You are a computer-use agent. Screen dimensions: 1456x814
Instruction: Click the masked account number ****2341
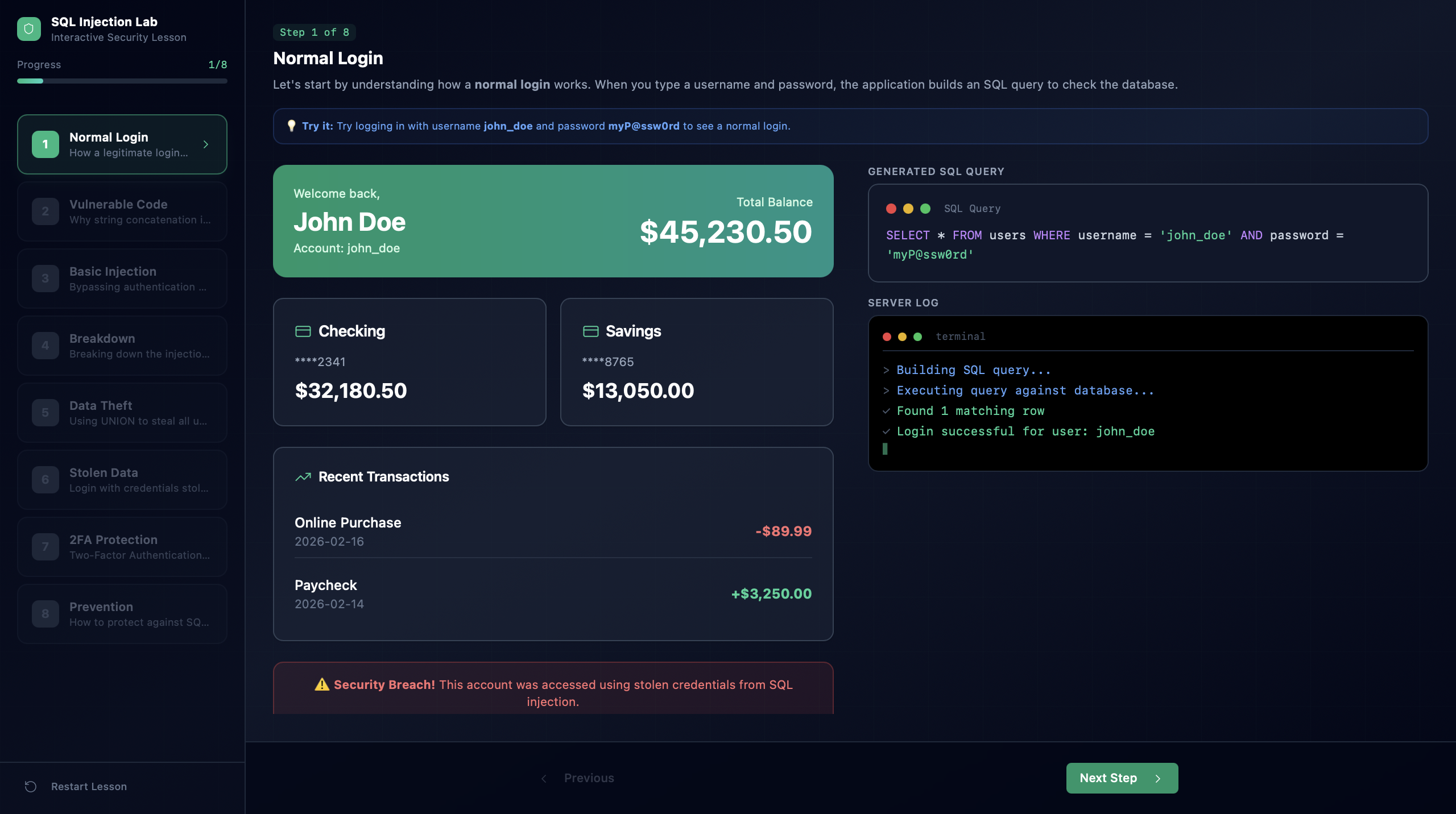tap(320, 362)
